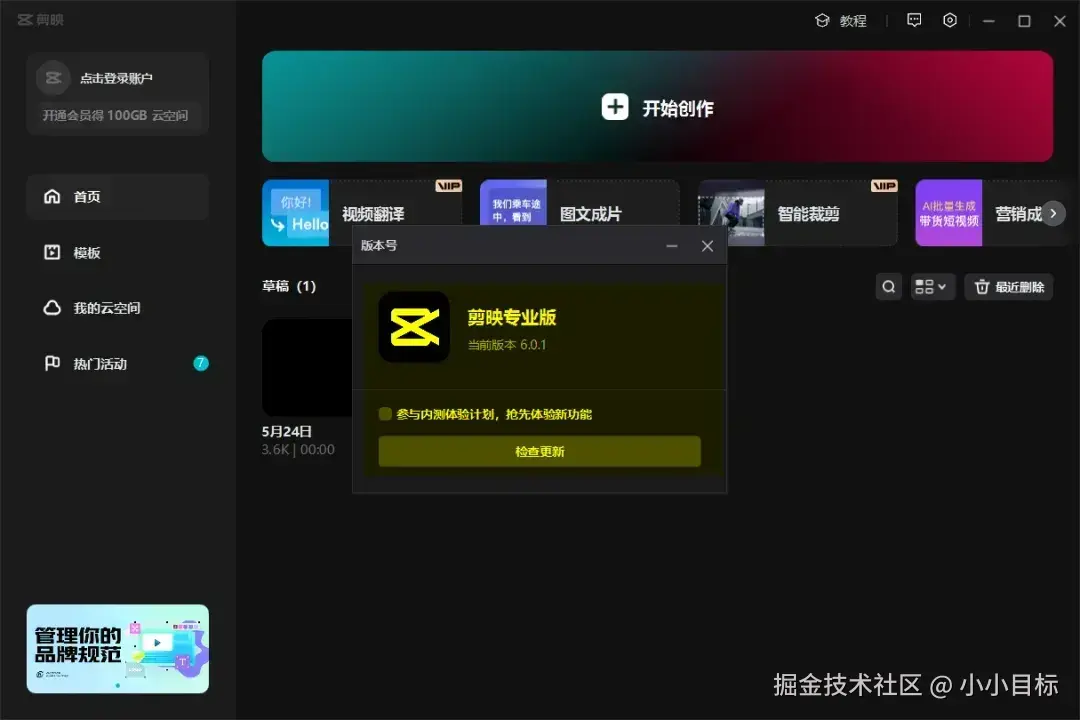
Task: Open 智能裁剪 smart crop card
Action: (798, 212)
